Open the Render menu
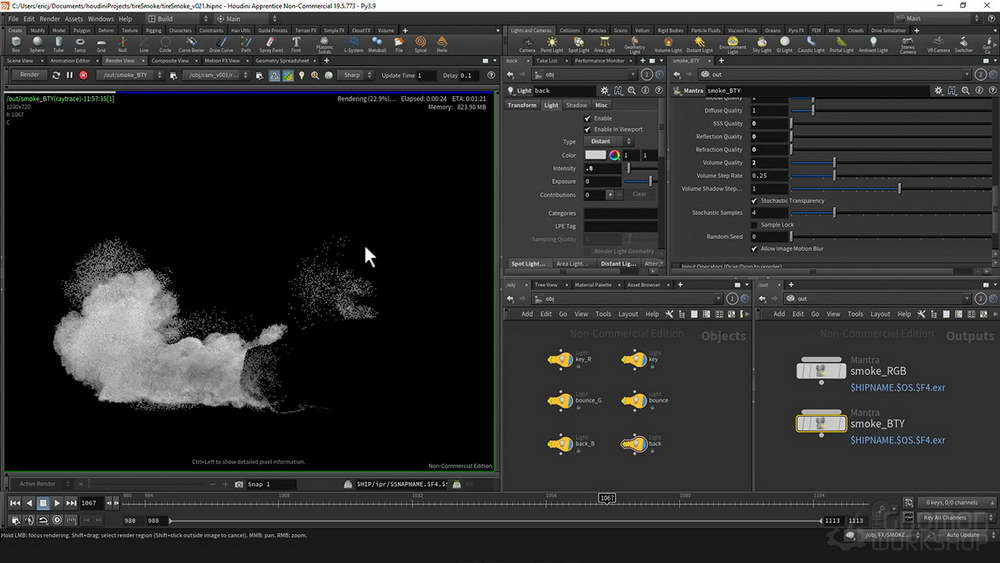The height and width of the screenshot is (563, 1000). [50, 19]
